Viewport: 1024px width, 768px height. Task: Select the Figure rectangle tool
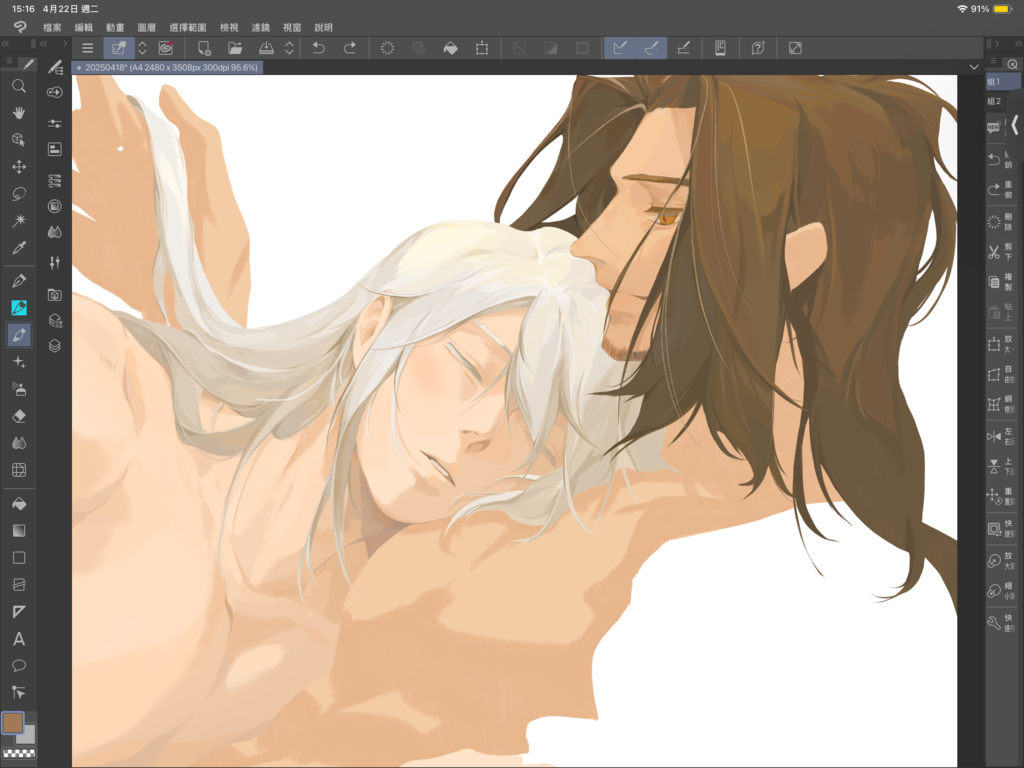19,558
